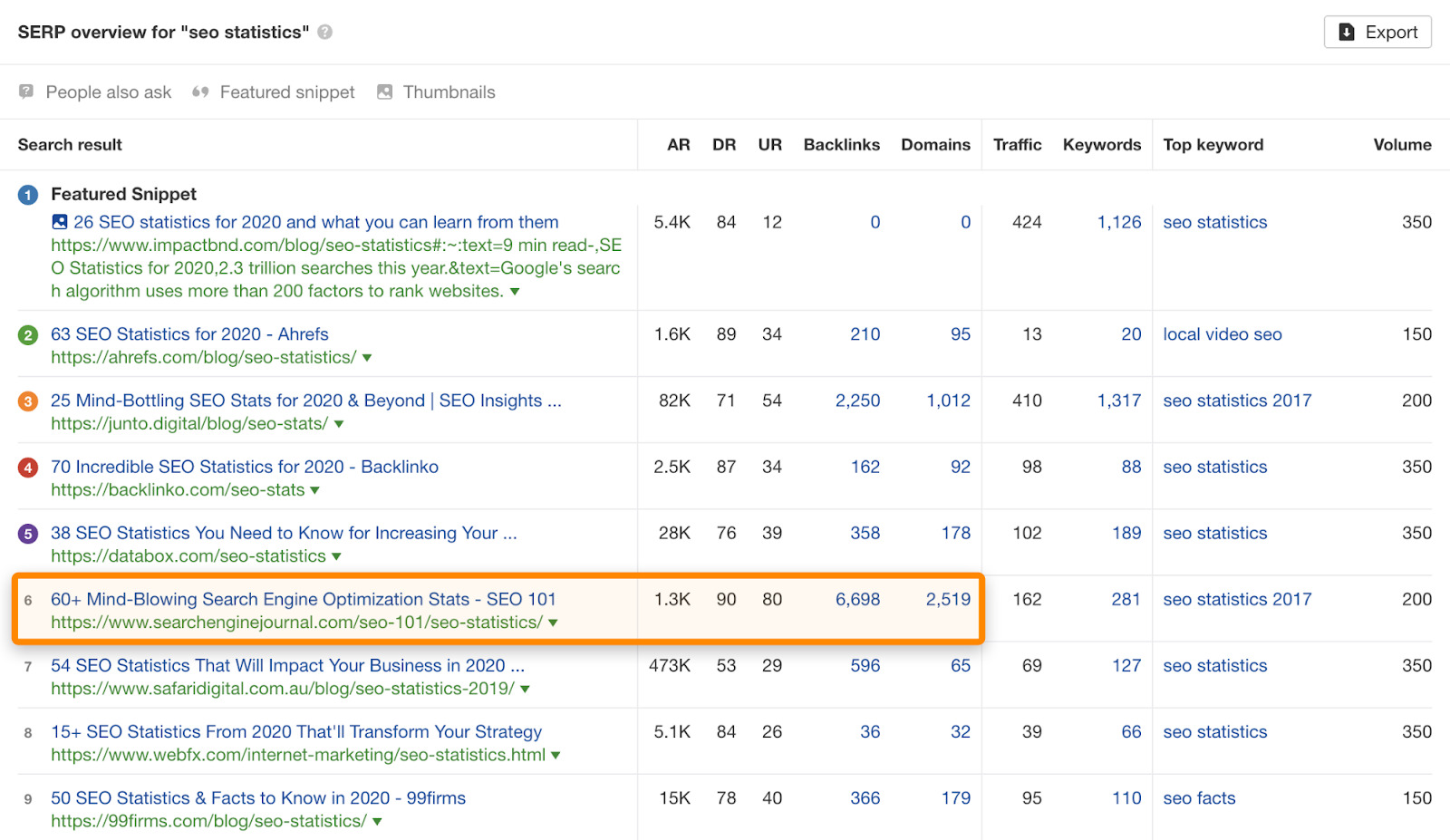Expand the arrow under the 99firms result
Viewport: 1450px width, 840px height.
375,821
